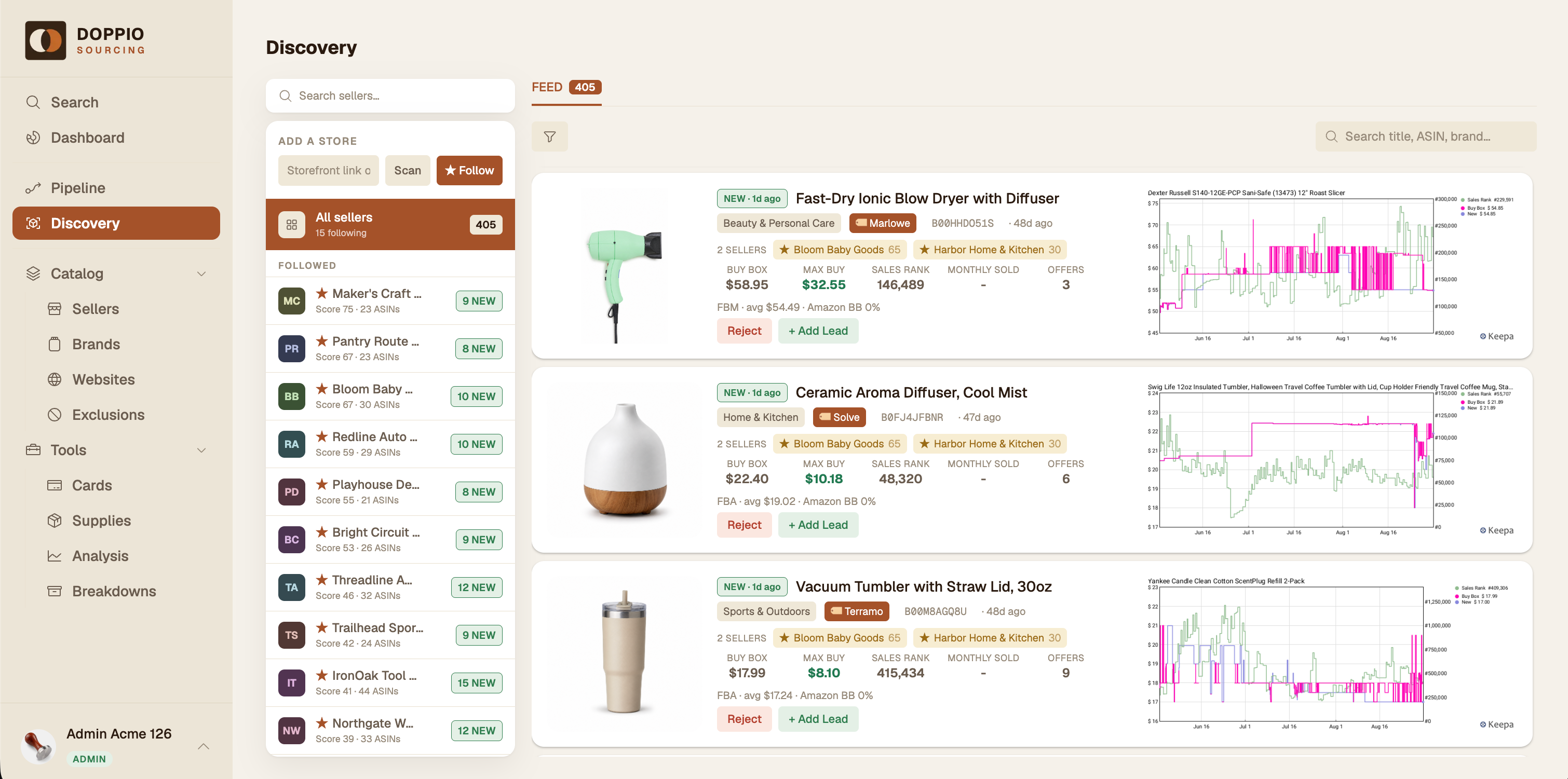
Task: Click the RA seller avatar icon
Action: point(292,444)
